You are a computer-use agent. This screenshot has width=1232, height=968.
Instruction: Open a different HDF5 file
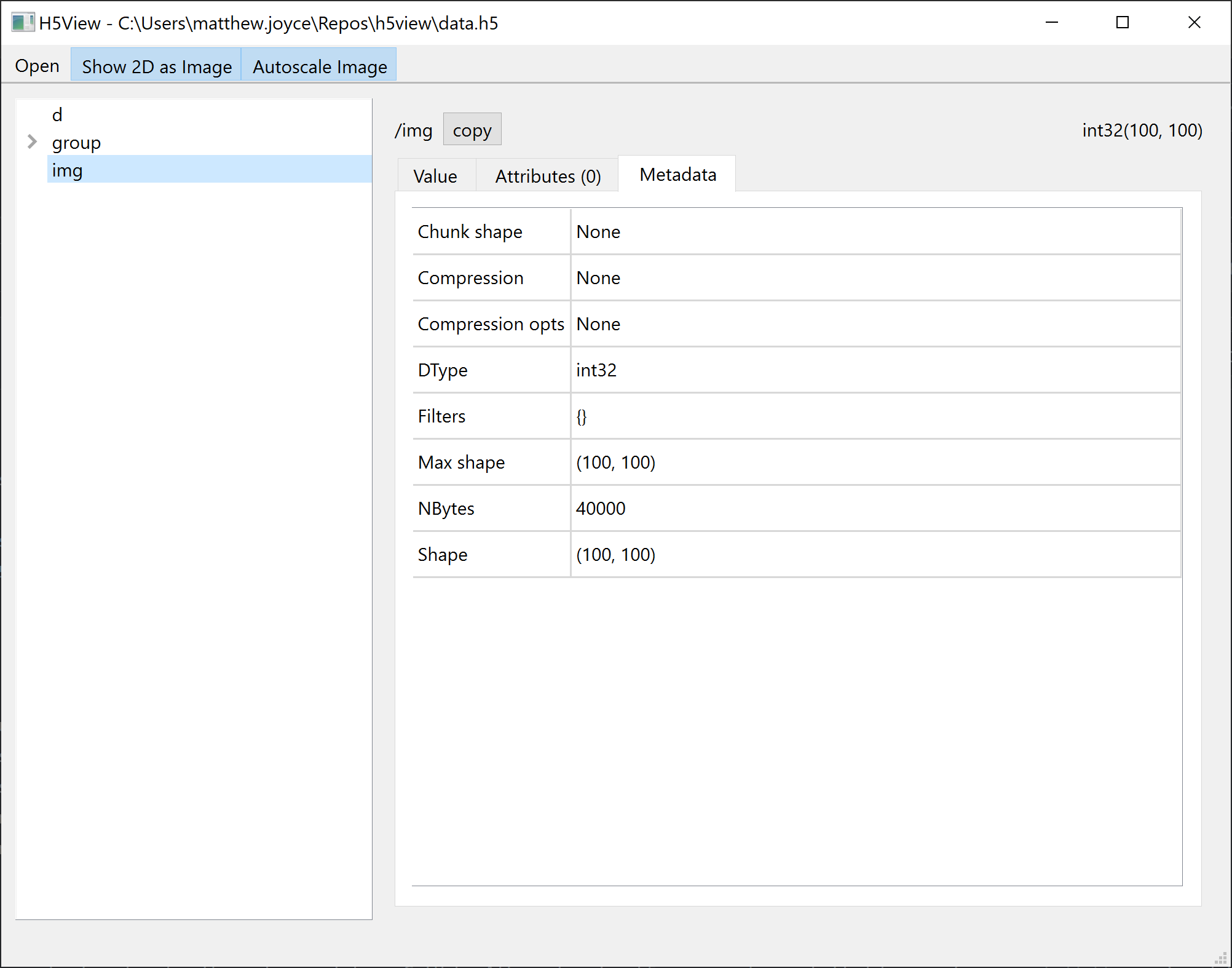(x=37, y=66)
